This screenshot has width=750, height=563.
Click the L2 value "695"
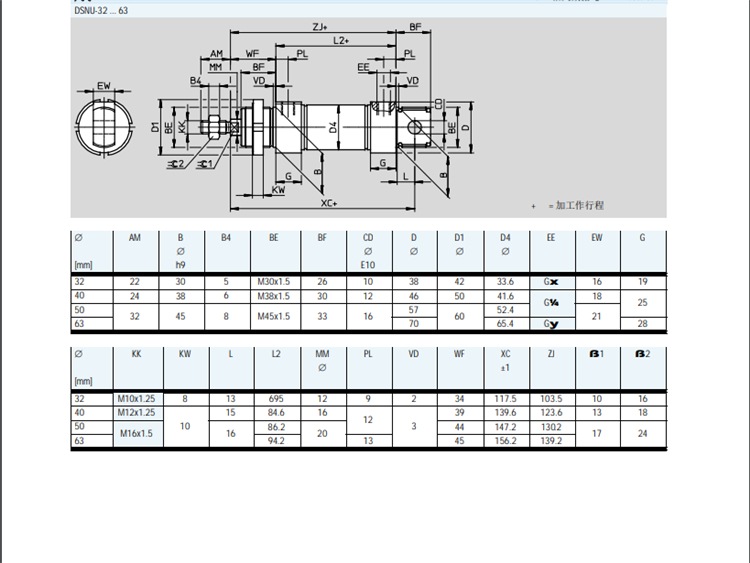[x=276, y=398]
